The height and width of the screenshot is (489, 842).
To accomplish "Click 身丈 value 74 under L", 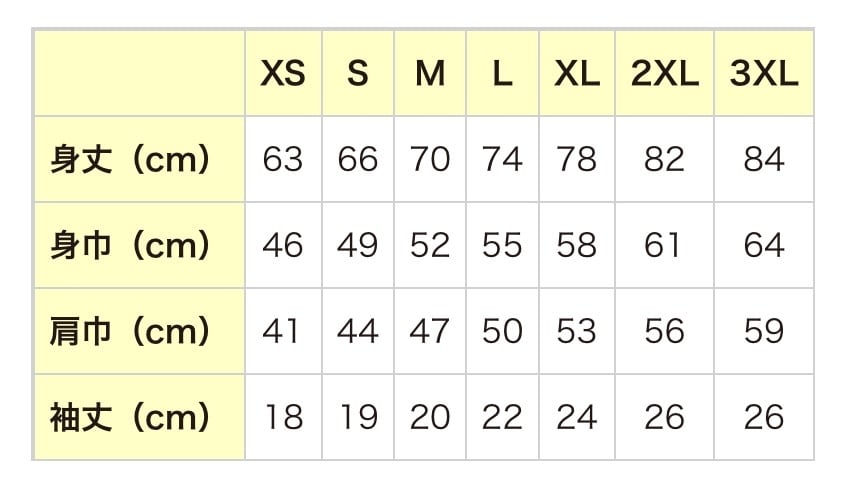I will point(502,159).
